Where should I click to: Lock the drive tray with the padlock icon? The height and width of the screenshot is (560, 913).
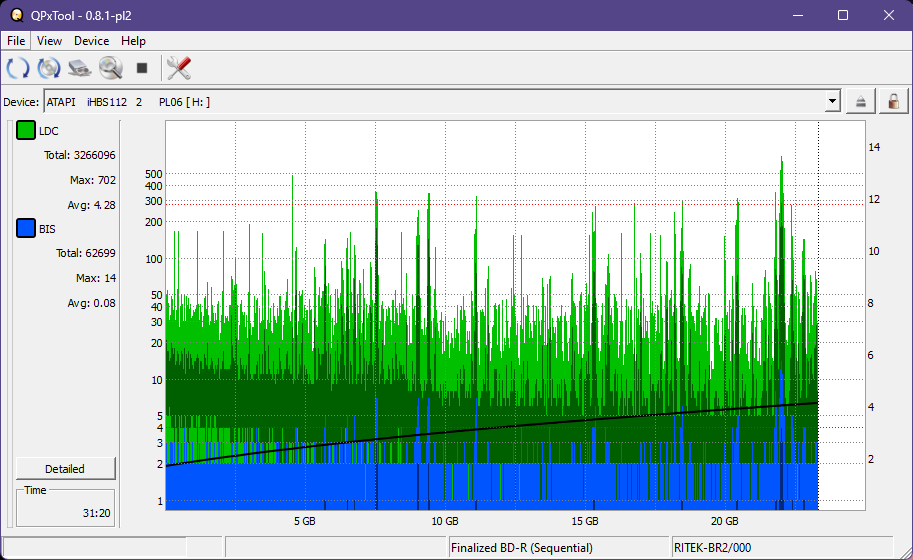click(893, 102)
